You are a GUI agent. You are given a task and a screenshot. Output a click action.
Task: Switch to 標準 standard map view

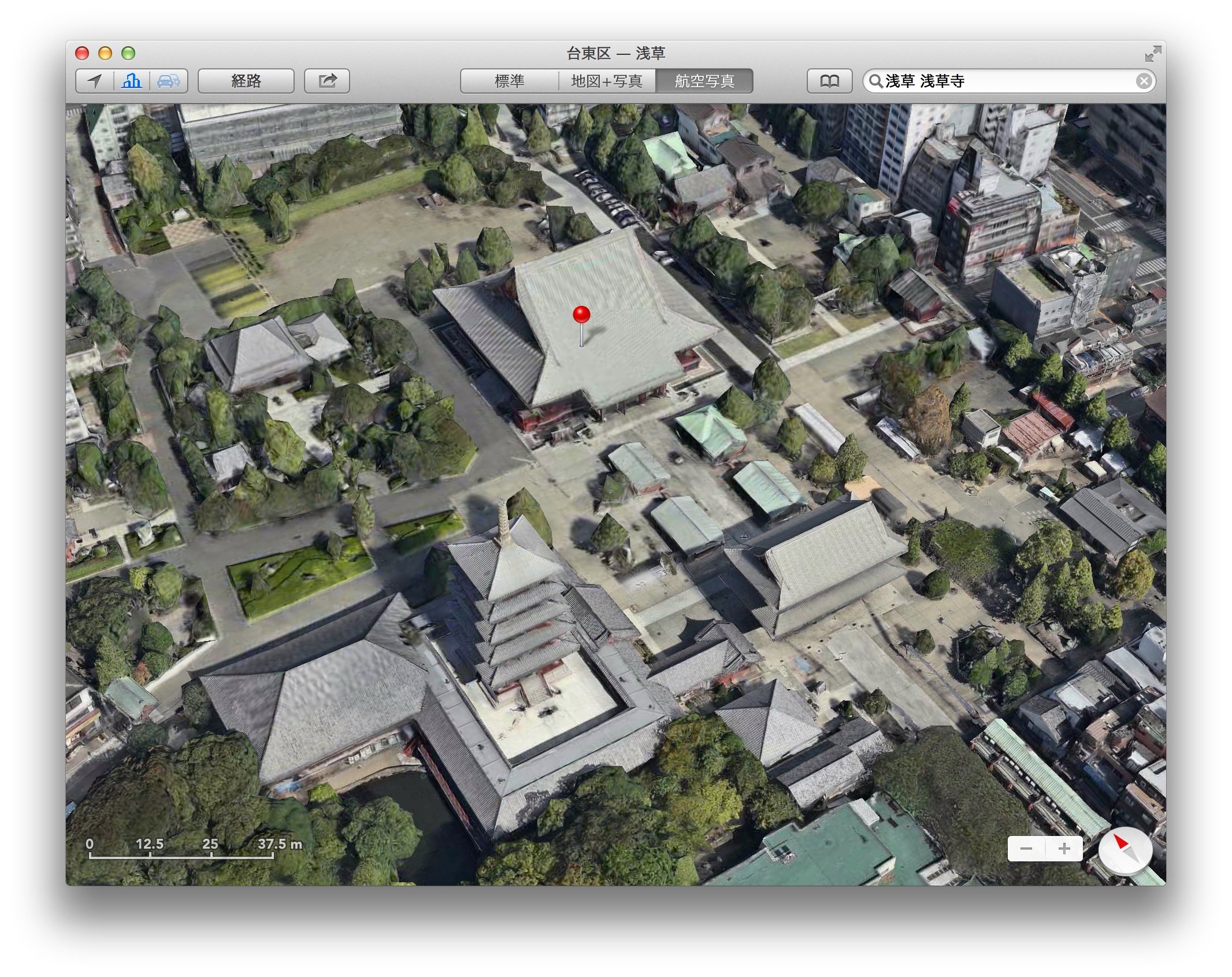click(x=509, y=81)
